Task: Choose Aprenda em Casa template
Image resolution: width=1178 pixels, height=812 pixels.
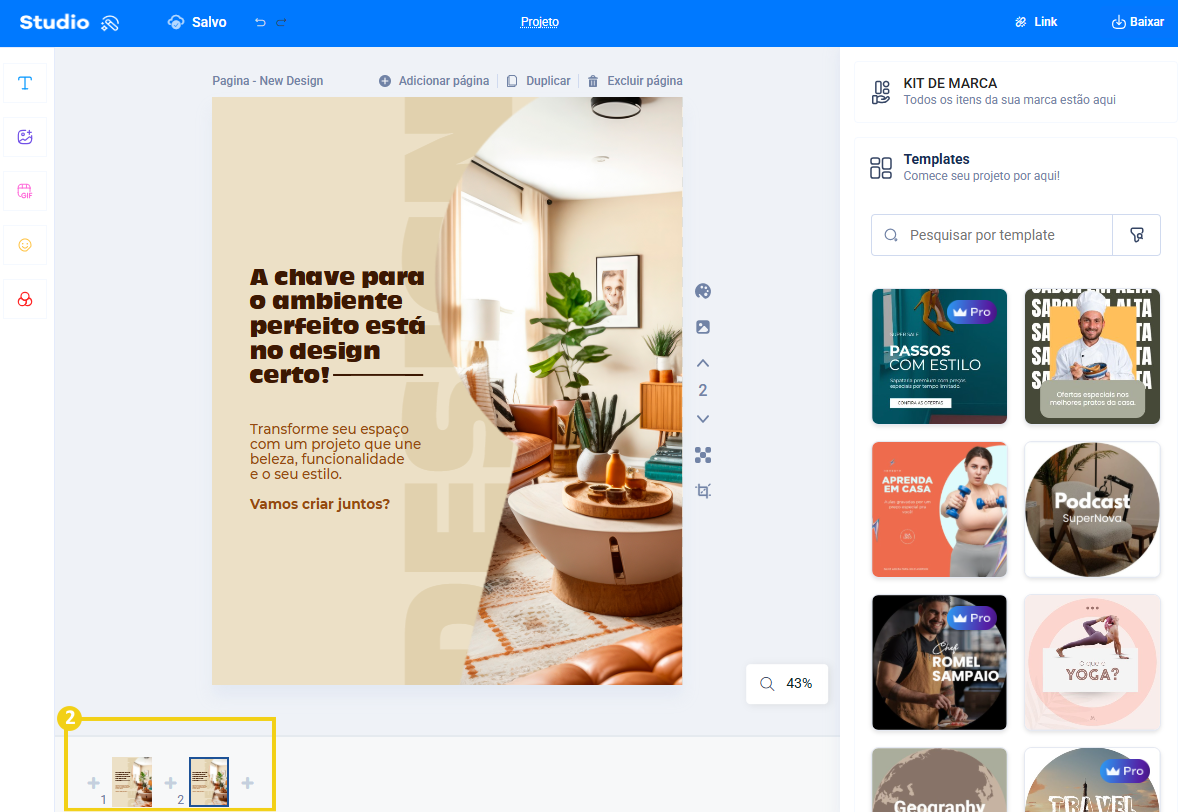Action: 939,509
